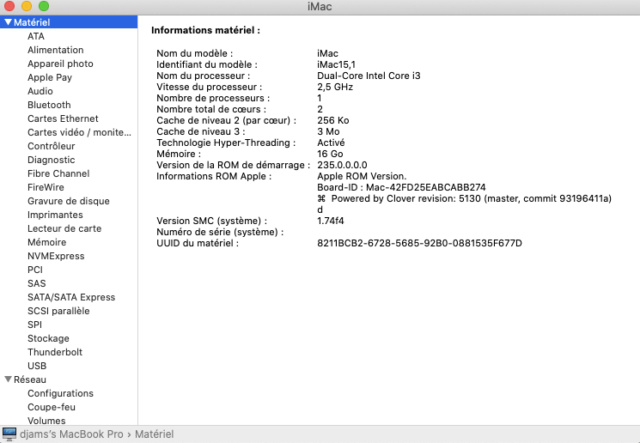Select Fibre Channel in the sidebar
This screenshot has width=640, height=443.
[x=58, y=174]
